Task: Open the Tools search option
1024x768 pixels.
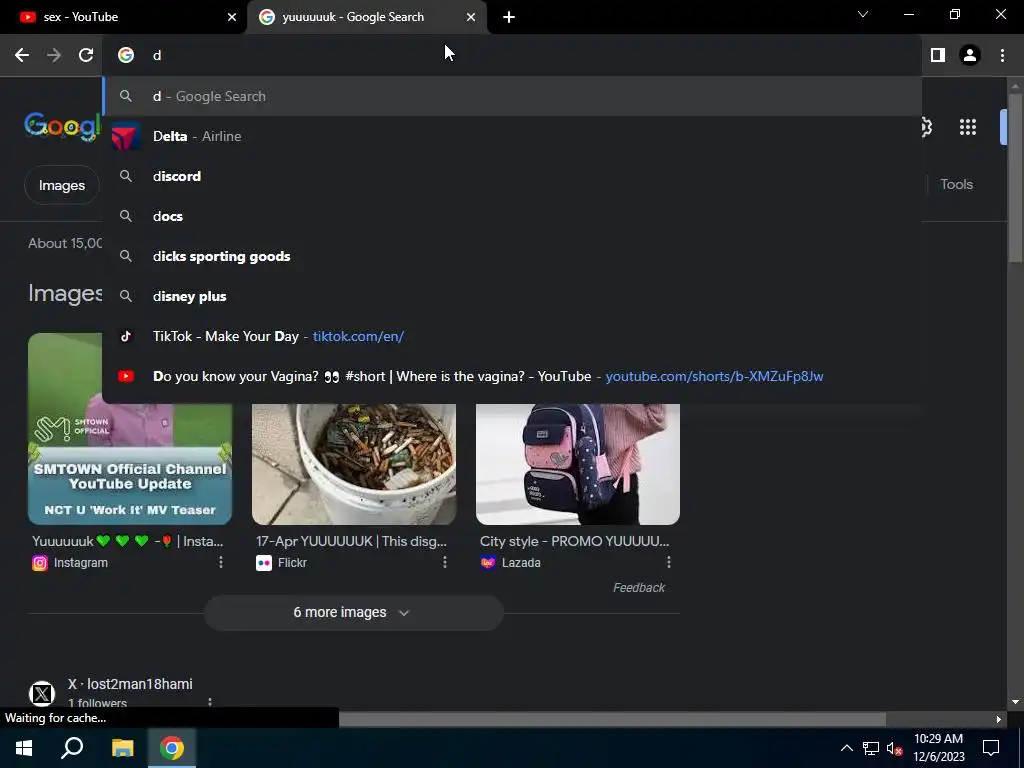Action: pos(956,184)
